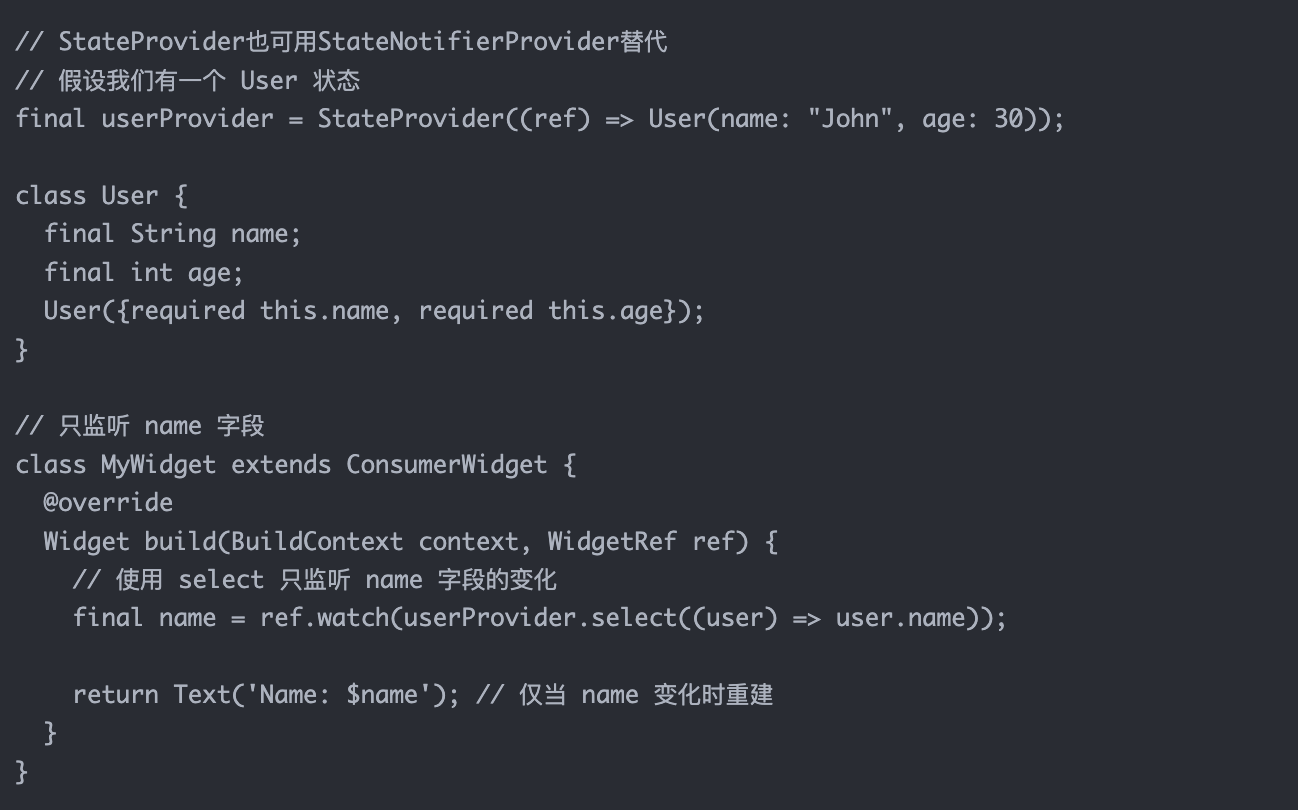Click this.age in the User constructor

605,311
